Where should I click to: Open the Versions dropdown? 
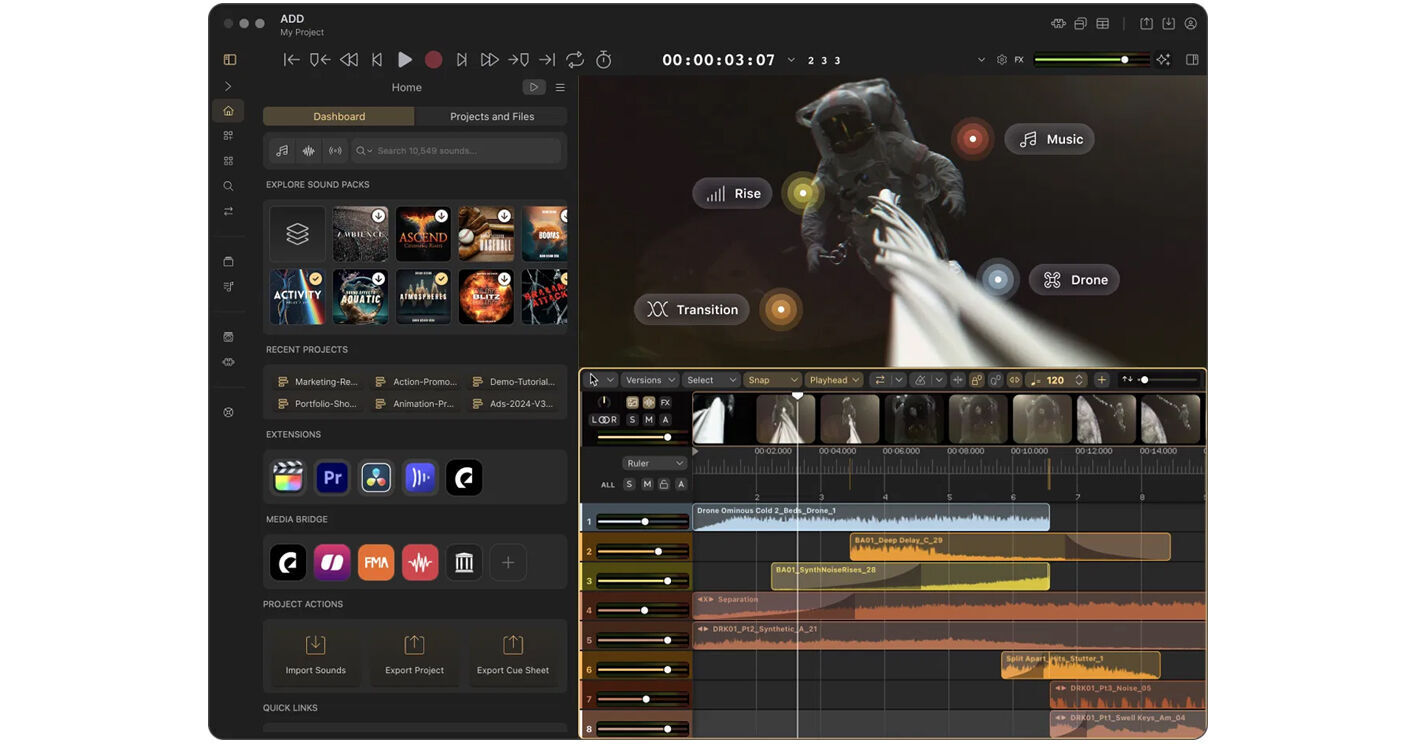point(650,380)
